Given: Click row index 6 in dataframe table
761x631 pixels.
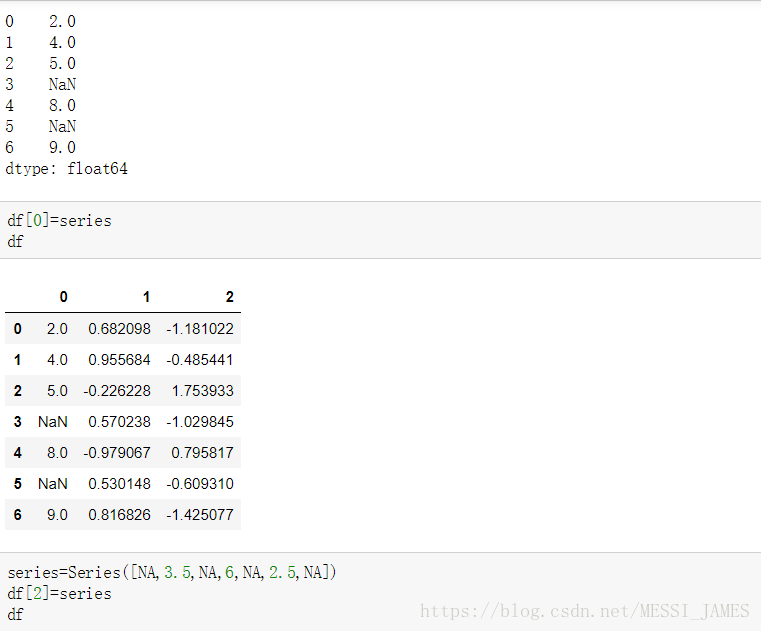Looking at the screenshot, I should point(17,515).
